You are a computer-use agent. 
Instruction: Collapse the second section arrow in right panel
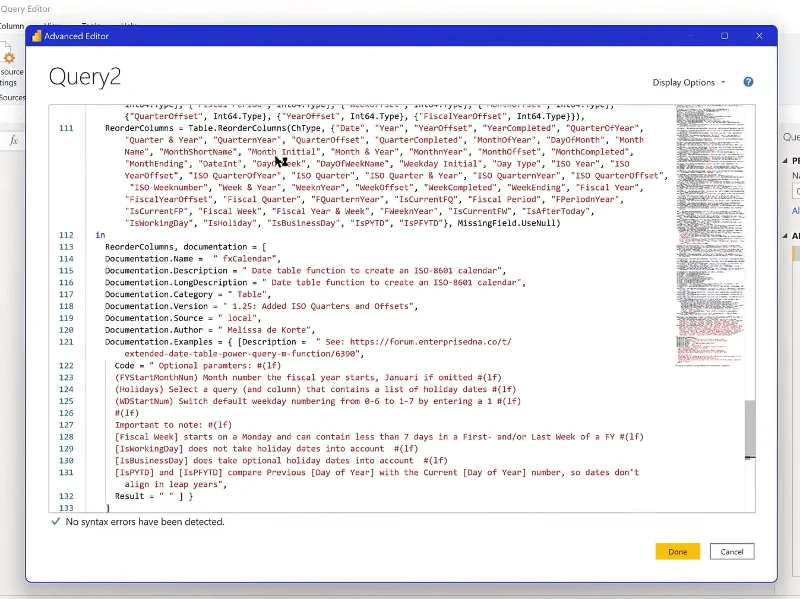point(785,236)
